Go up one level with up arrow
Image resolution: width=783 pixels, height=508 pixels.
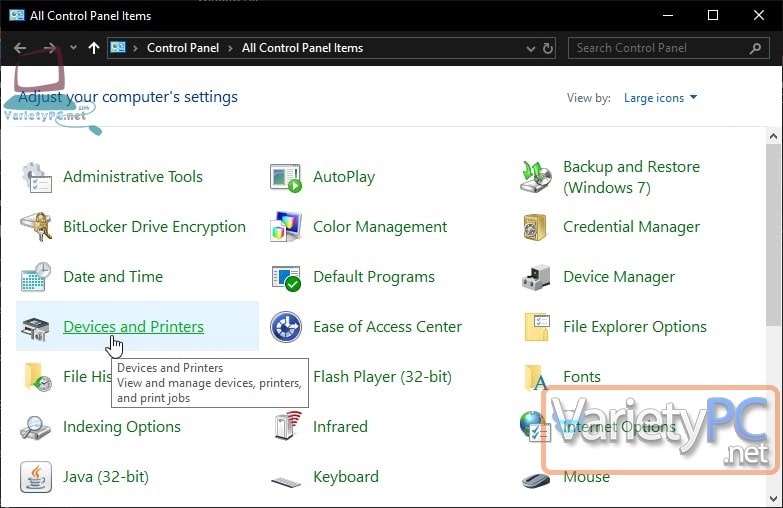93,48
